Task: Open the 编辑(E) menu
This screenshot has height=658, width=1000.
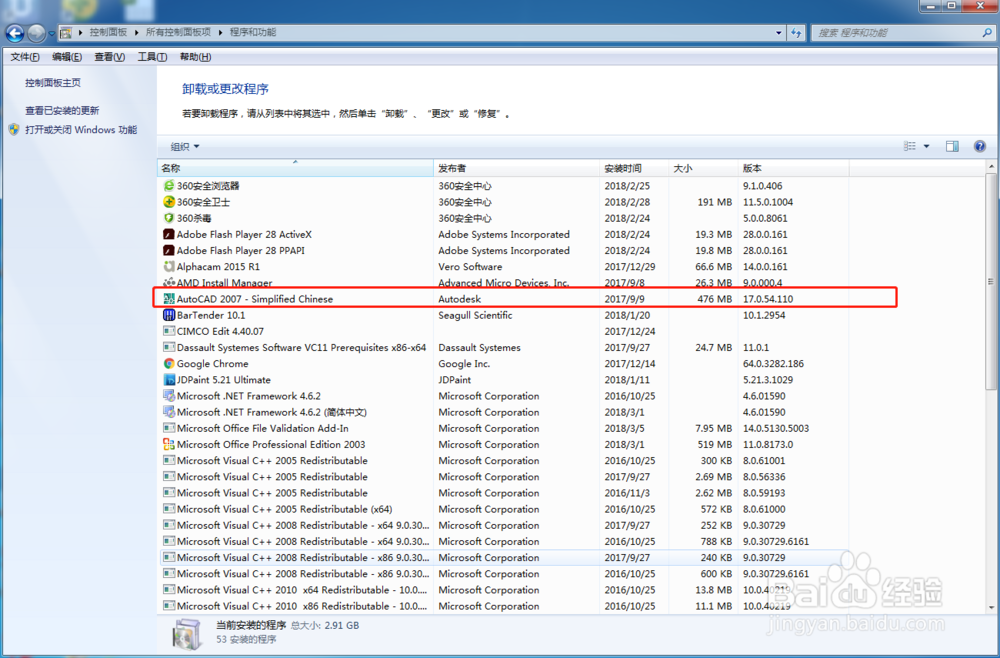Action: (x=66, y=57)
